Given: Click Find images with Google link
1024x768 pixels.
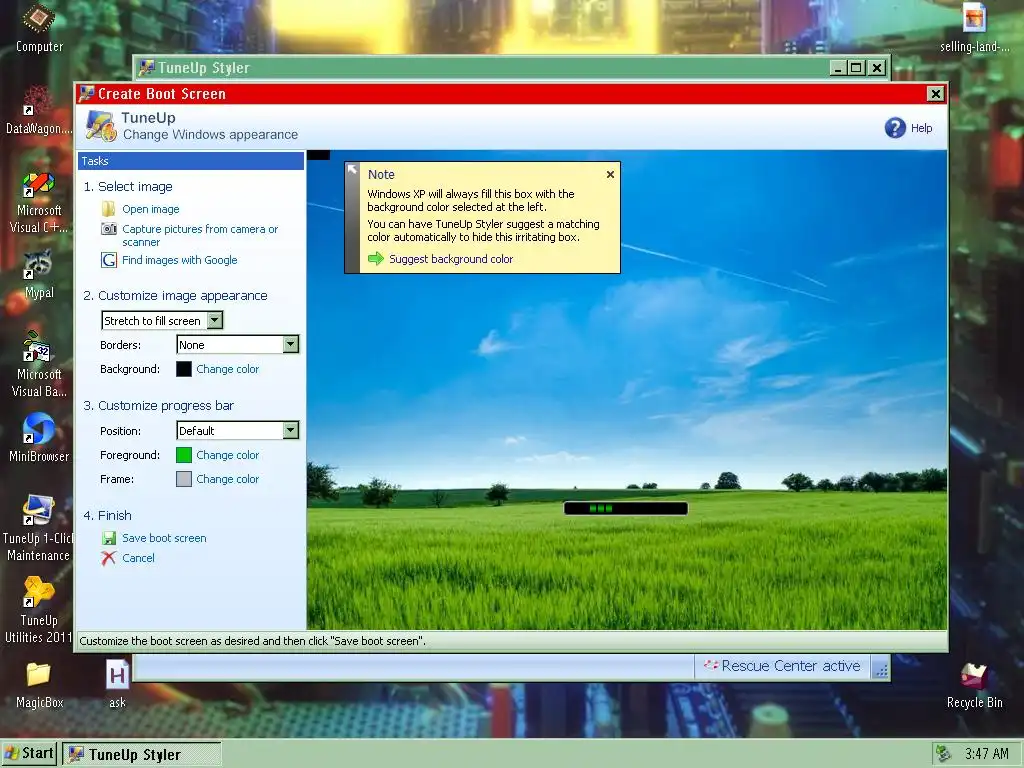Looking at the screenshot, I should (x=180, y=260).
